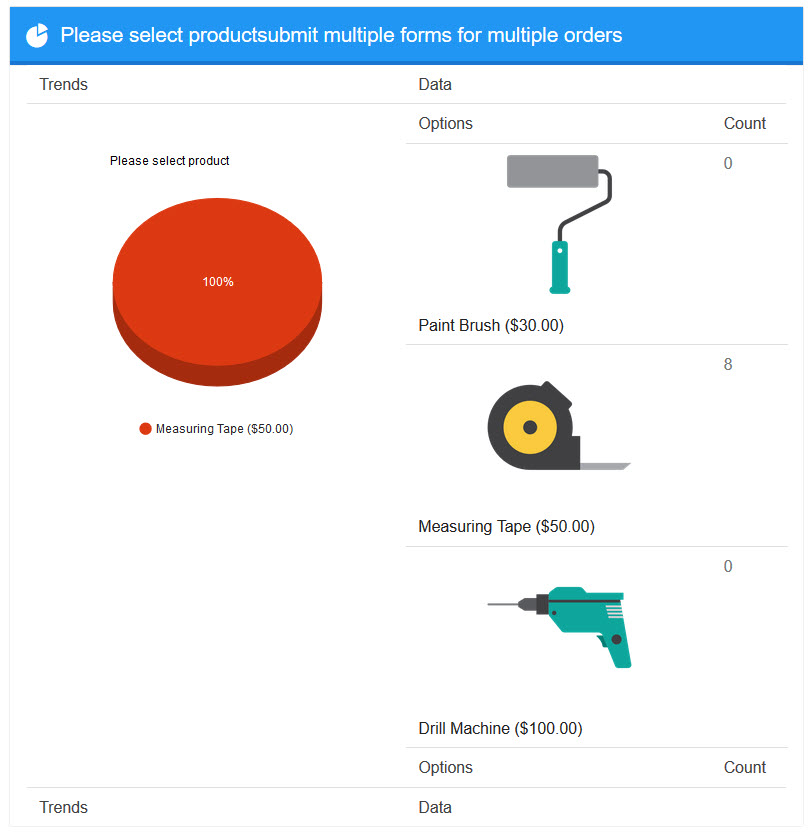
Task: Open the Data column header at top
Action: (435, 84)
